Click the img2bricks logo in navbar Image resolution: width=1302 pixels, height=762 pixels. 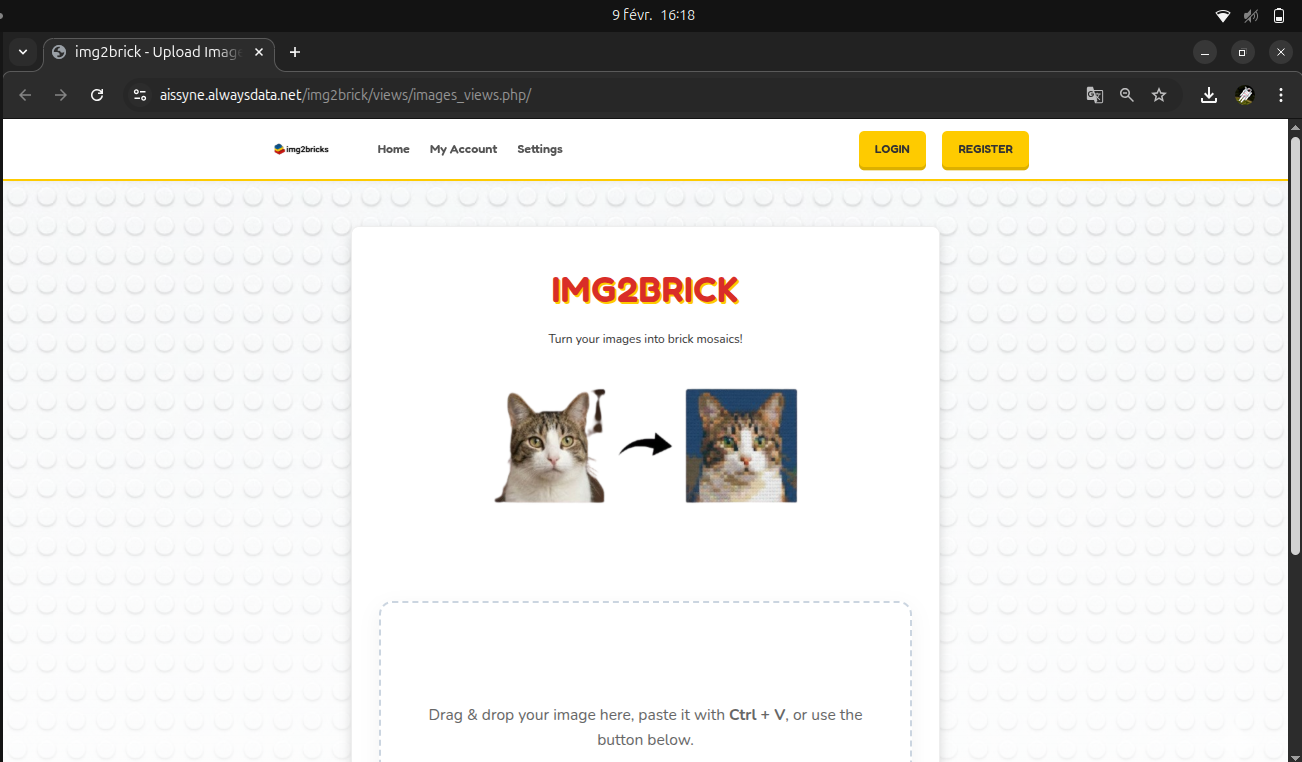(301, 149)
